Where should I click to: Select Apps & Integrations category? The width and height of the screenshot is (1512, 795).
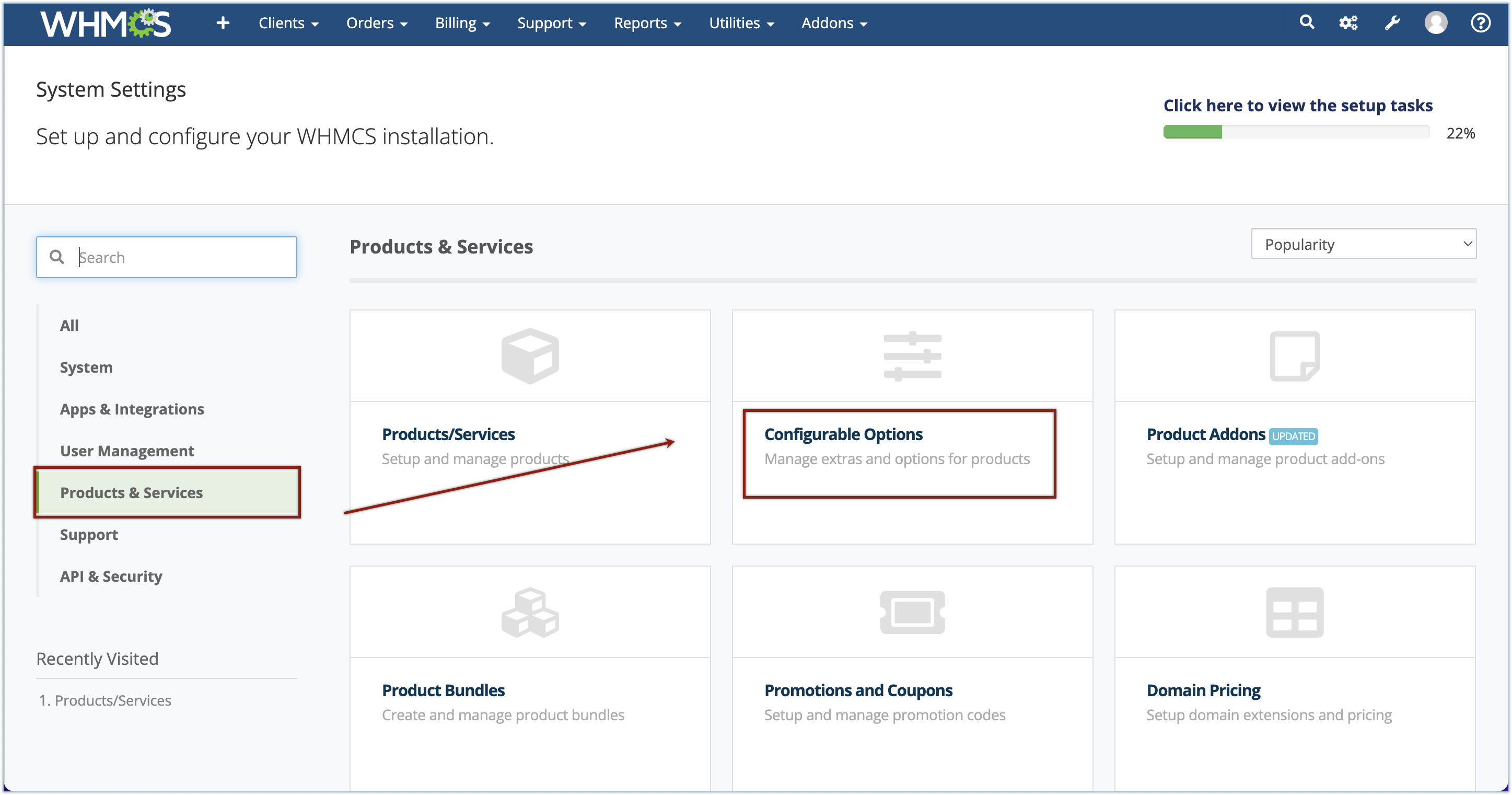coord(132,409)
